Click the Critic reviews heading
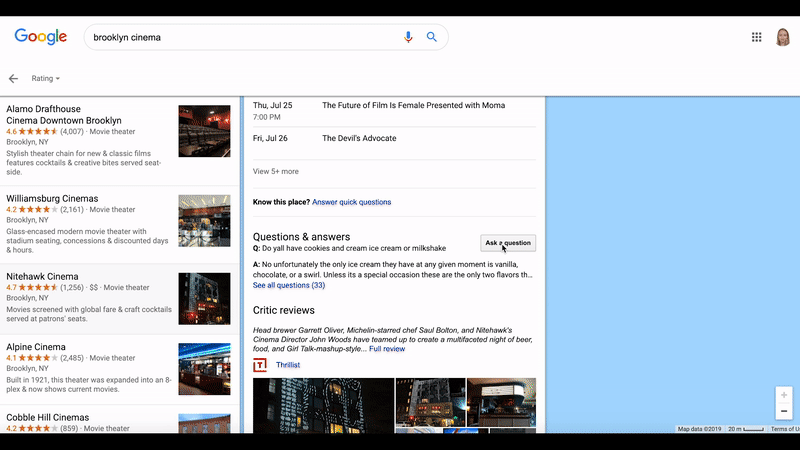800x450 pixels. [x=284, y=310]
